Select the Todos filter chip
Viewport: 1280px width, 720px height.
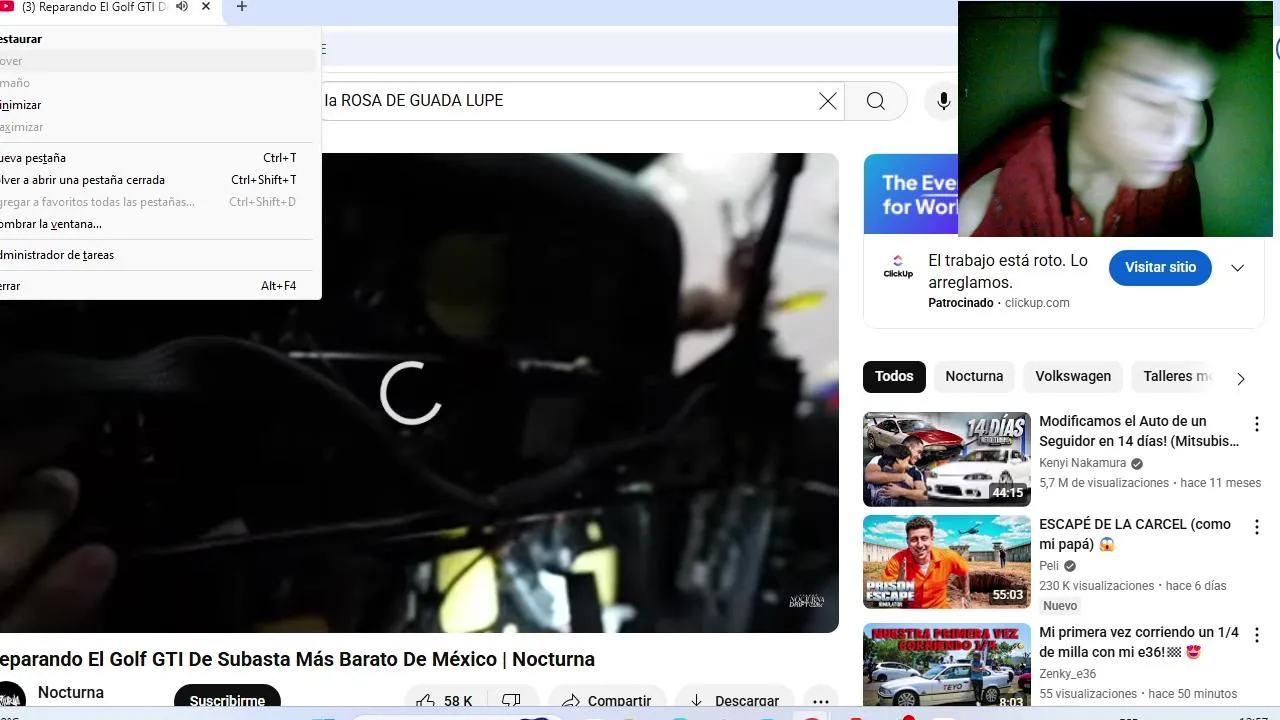click(894, 377)
